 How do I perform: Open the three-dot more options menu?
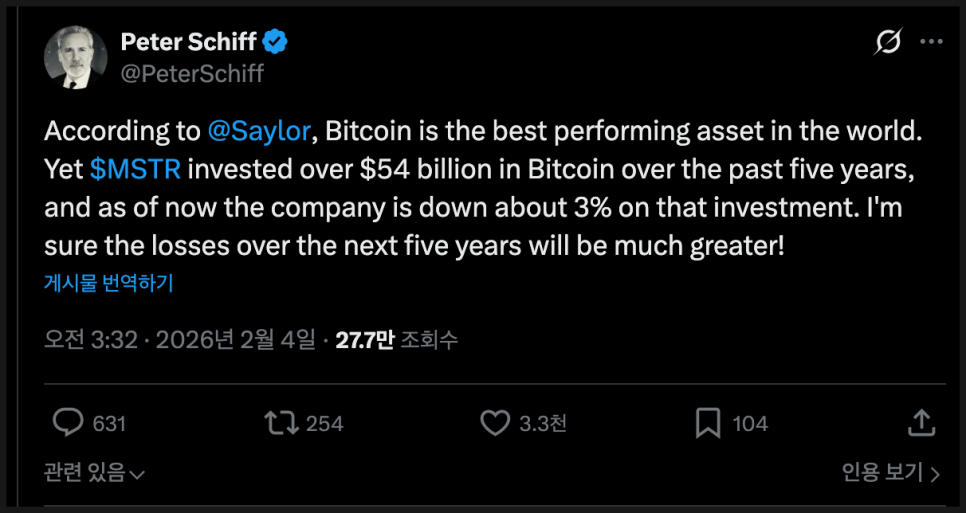click(930, 42)
